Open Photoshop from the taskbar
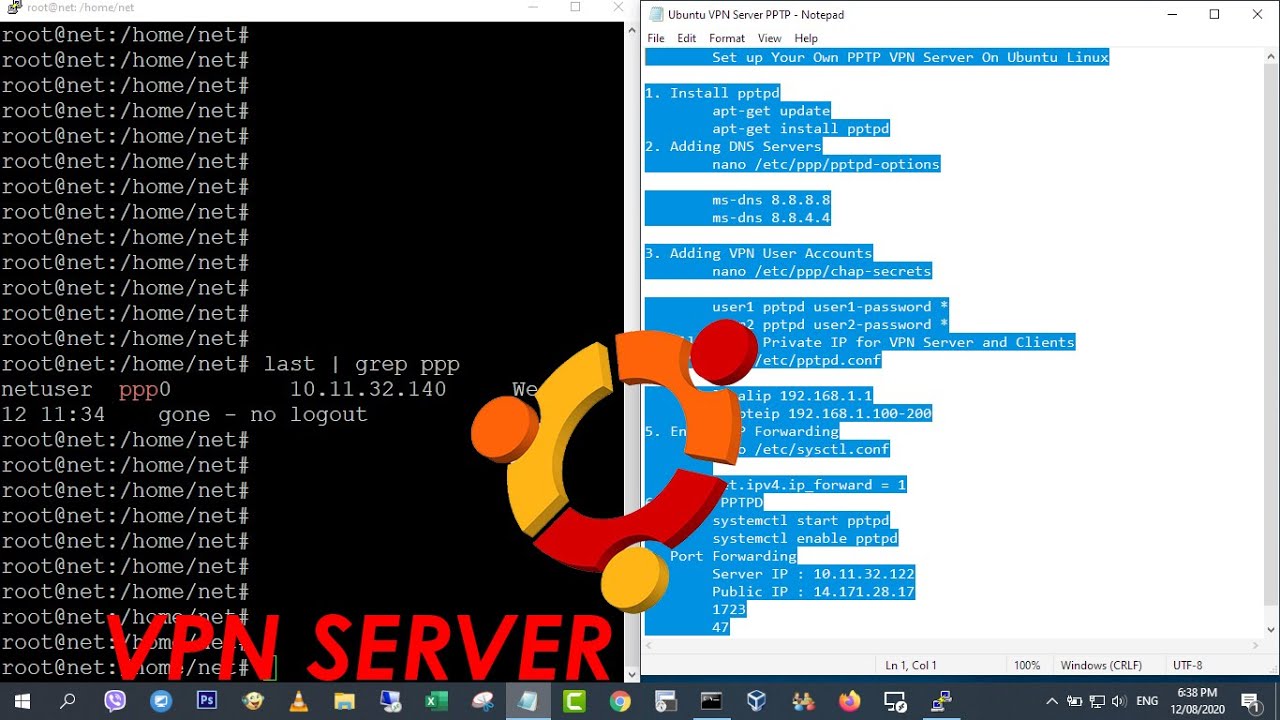The width and height of the screenshot is (1280, 720). point(207,701)
